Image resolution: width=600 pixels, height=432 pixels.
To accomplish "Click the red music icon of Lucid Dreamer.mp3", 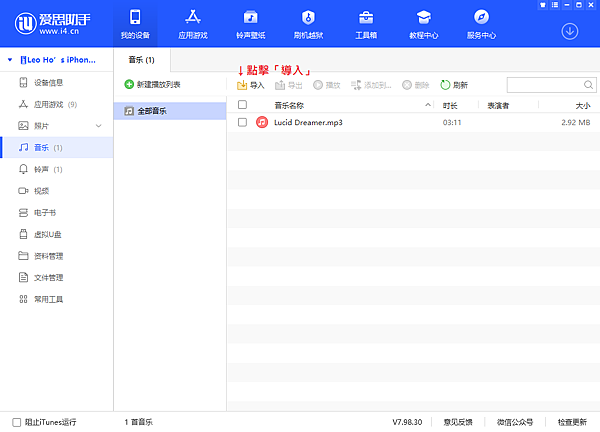I will 262,122.
